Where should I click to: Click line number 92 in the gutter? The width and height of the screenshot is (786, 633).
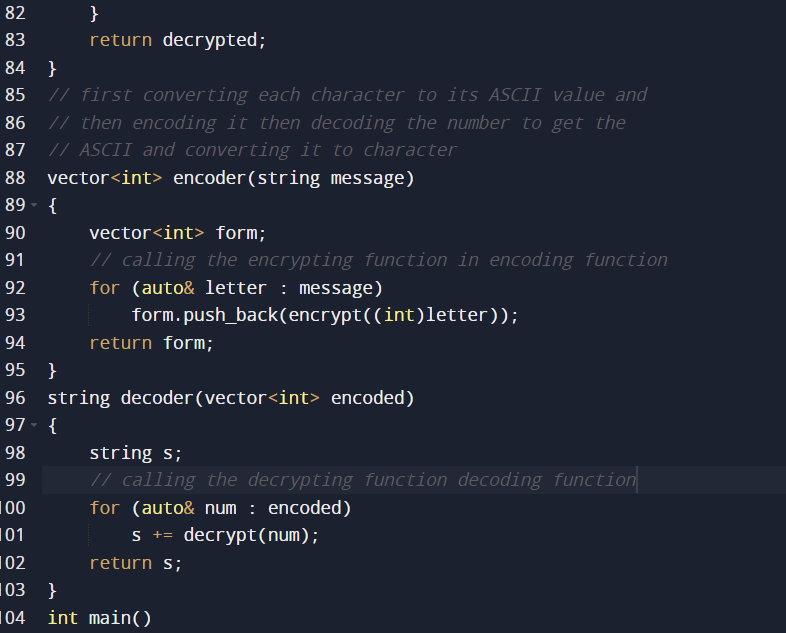coord(15,288)
